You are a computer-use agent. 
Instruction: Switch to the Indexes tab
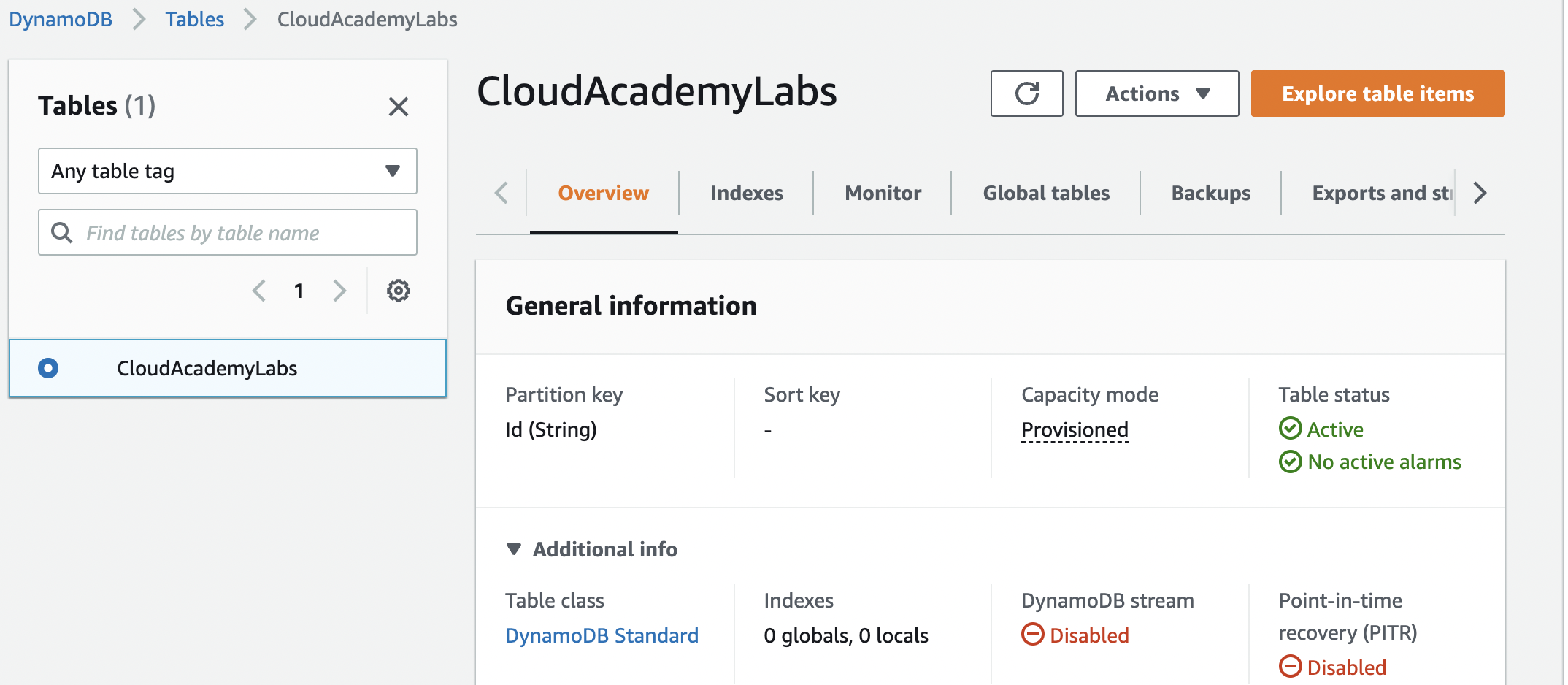[x=745, y=193]
